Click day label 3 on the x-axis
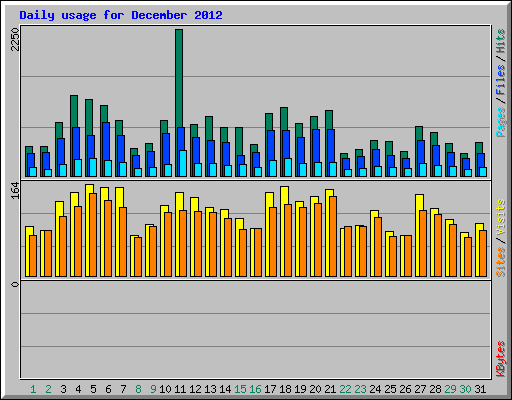 [63, 389]
